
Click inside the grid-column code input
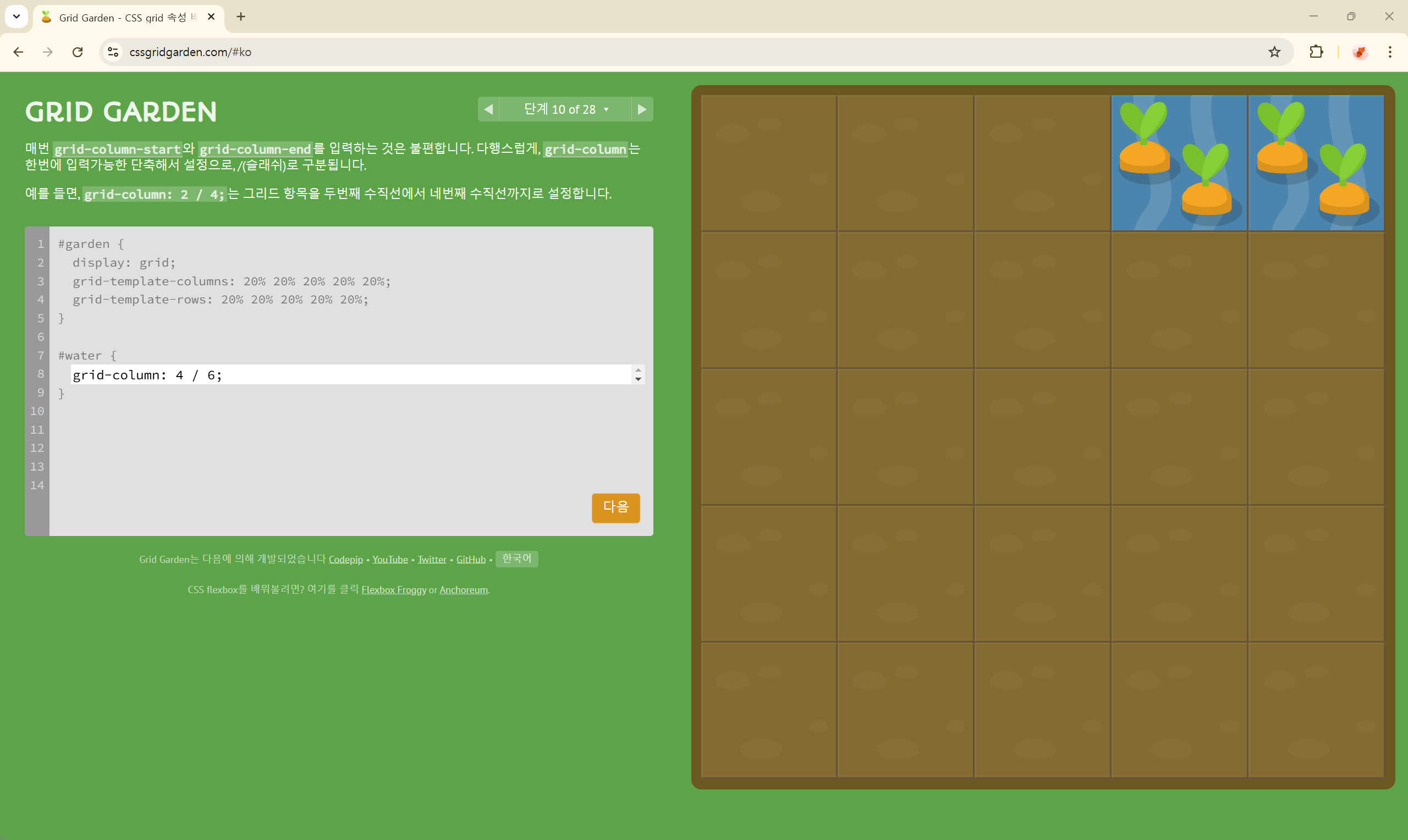click(350, 375)
